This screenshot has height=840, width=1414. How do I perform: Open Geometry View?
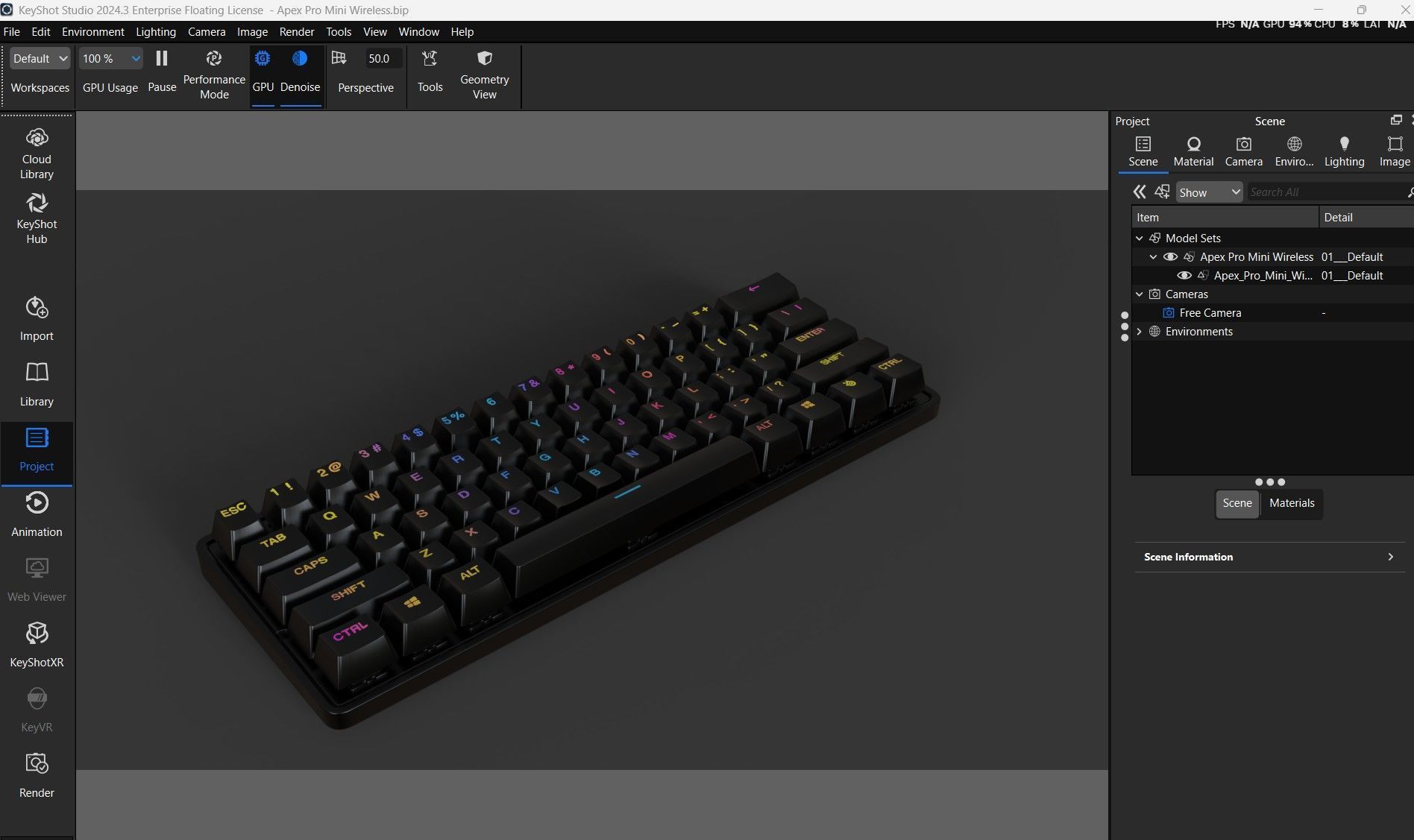point(484,75)
